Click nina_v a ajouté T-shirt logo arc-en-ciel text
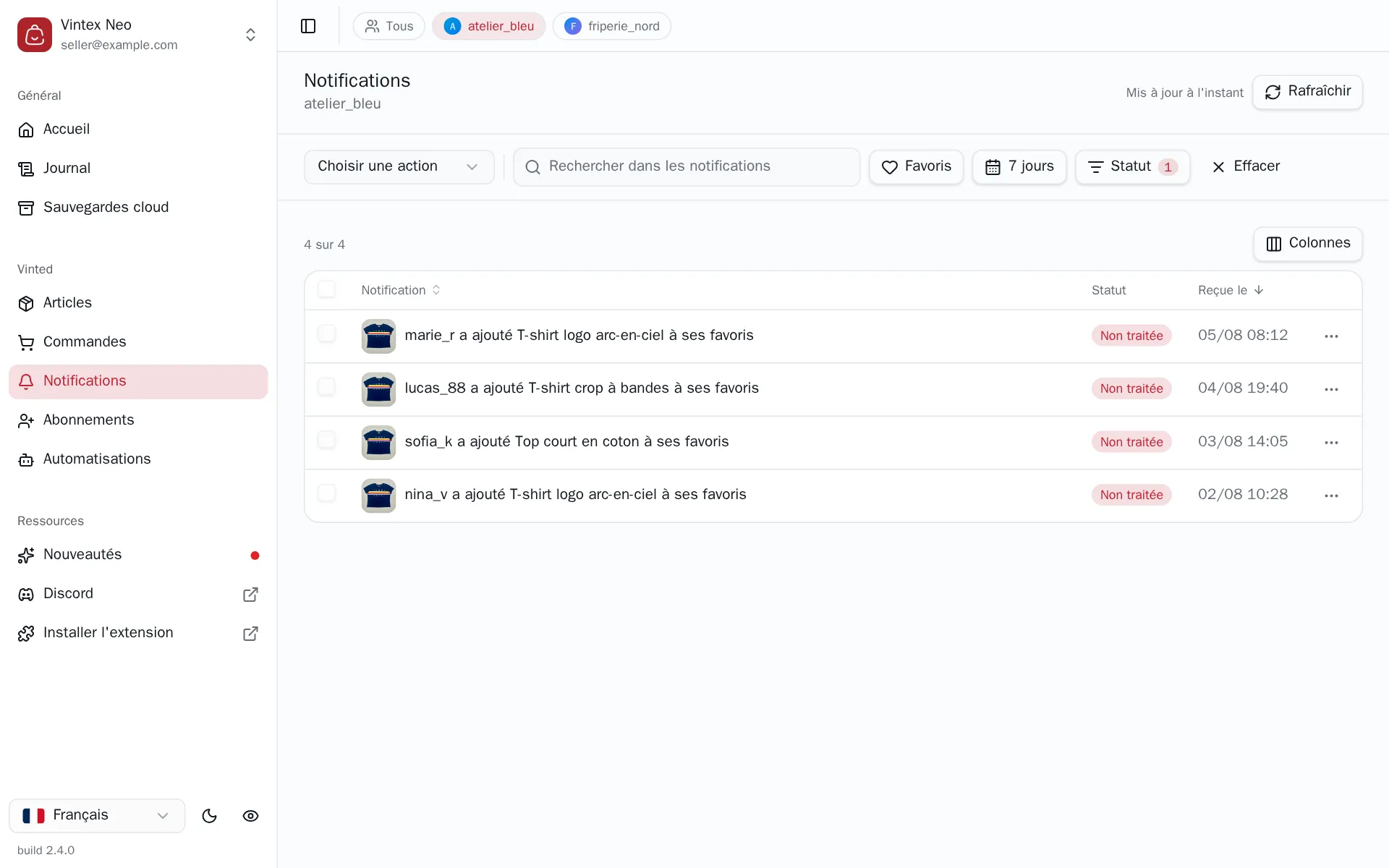Image resolution: width=1389 pixels, height=868 pixels. pos(575,494)
